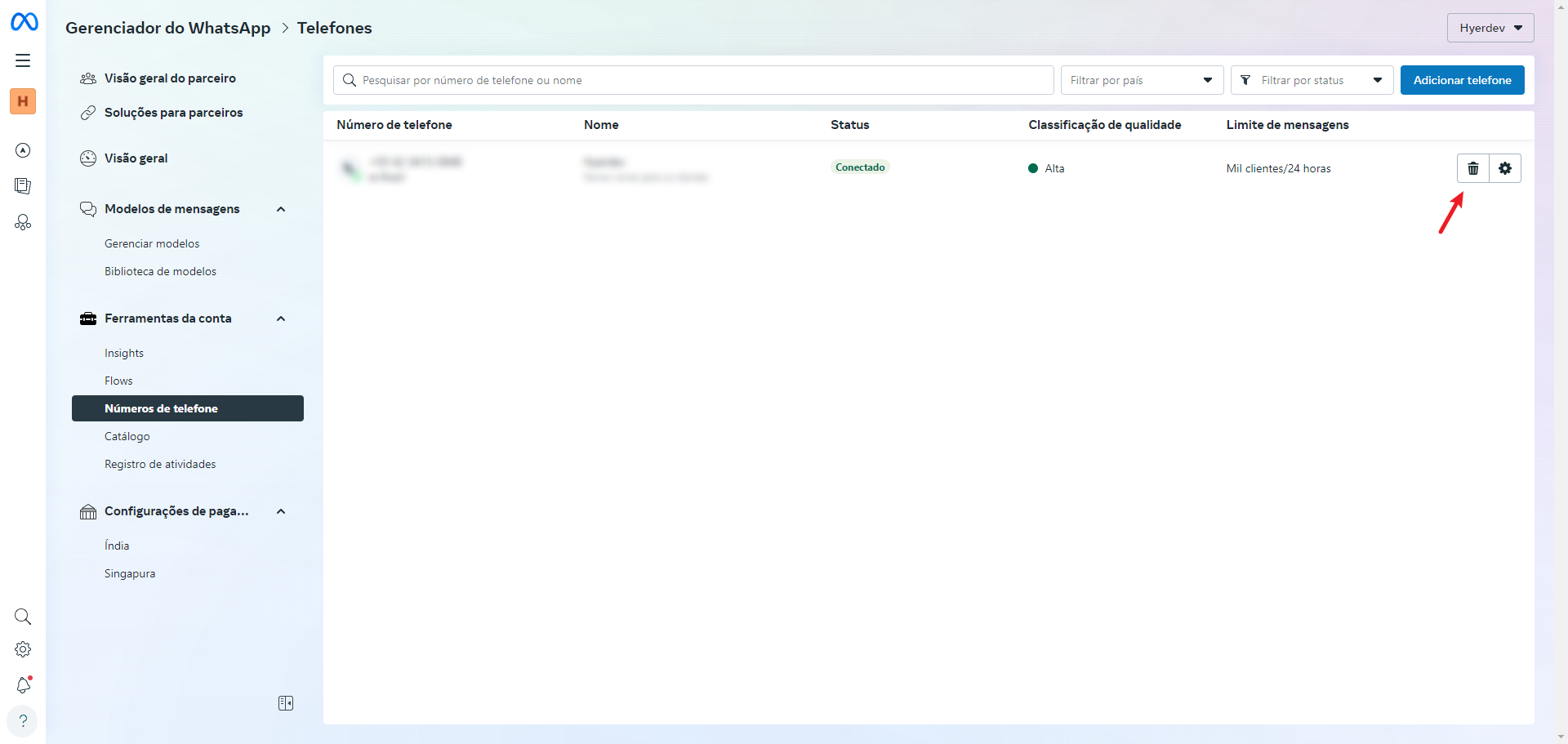Collapse the Modelos de mensagens section
Screen dimensions: 1568x744
click(x=281, y=209)
